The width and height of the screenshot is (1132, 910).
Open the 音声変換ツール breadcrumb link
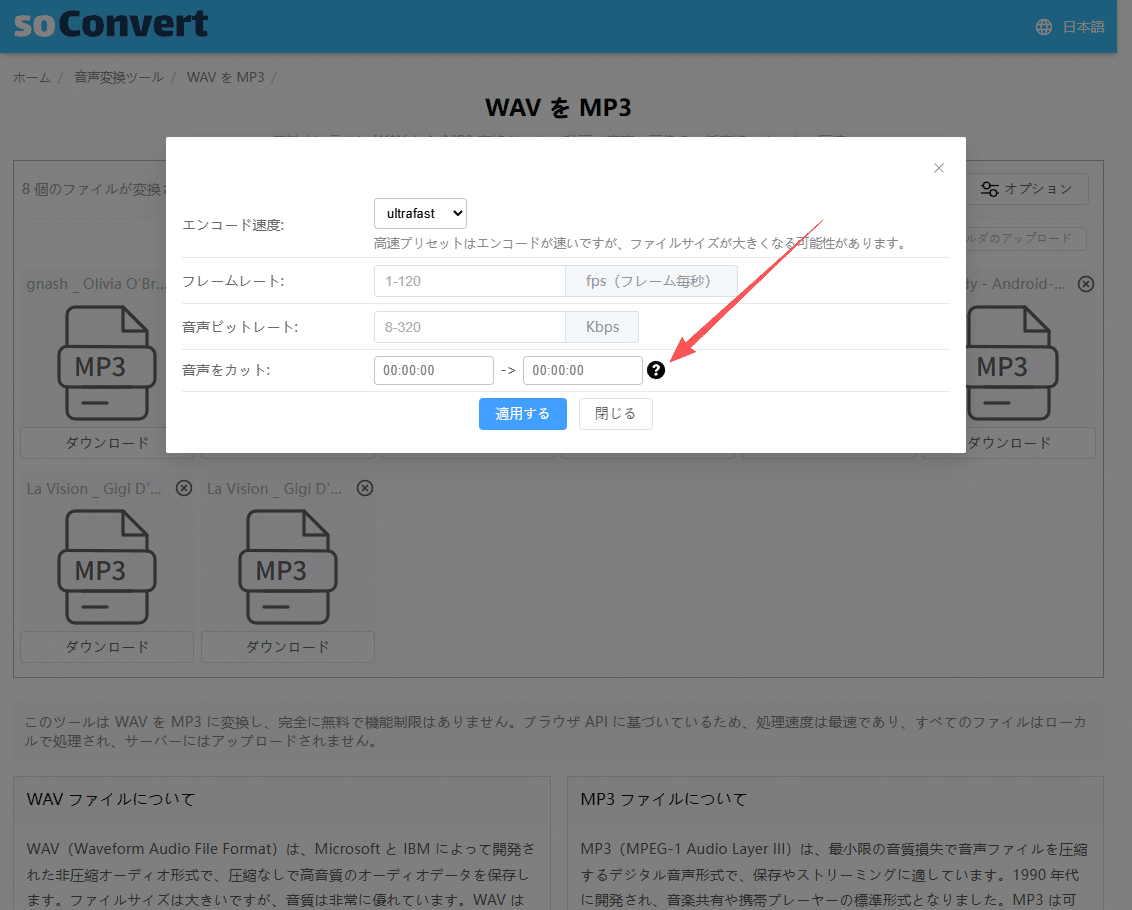[x=118, y=77]
